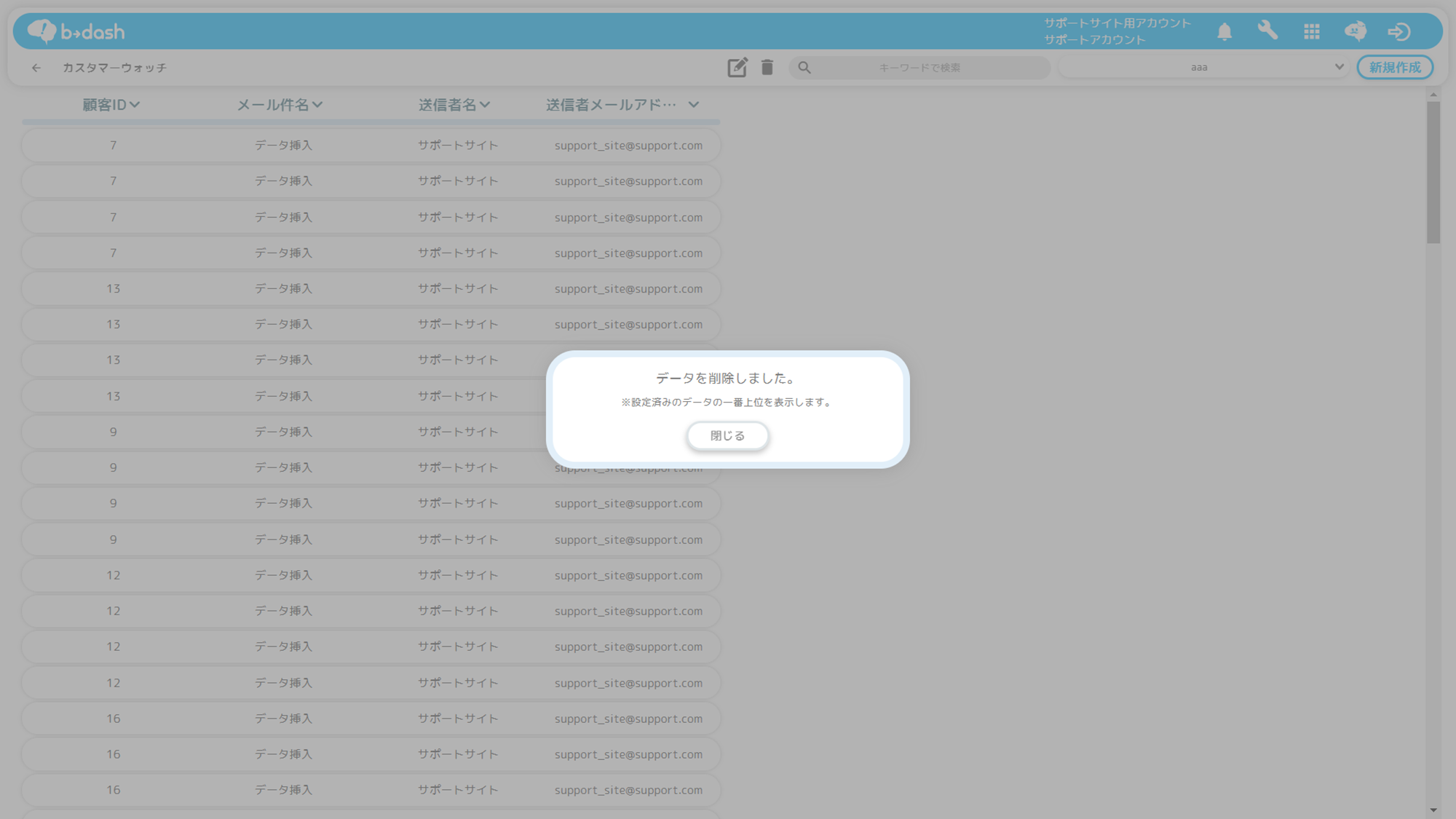Expand the 顧客ID column dropdown
This screenshot has height=819, width=1456.
coord(135,105)
